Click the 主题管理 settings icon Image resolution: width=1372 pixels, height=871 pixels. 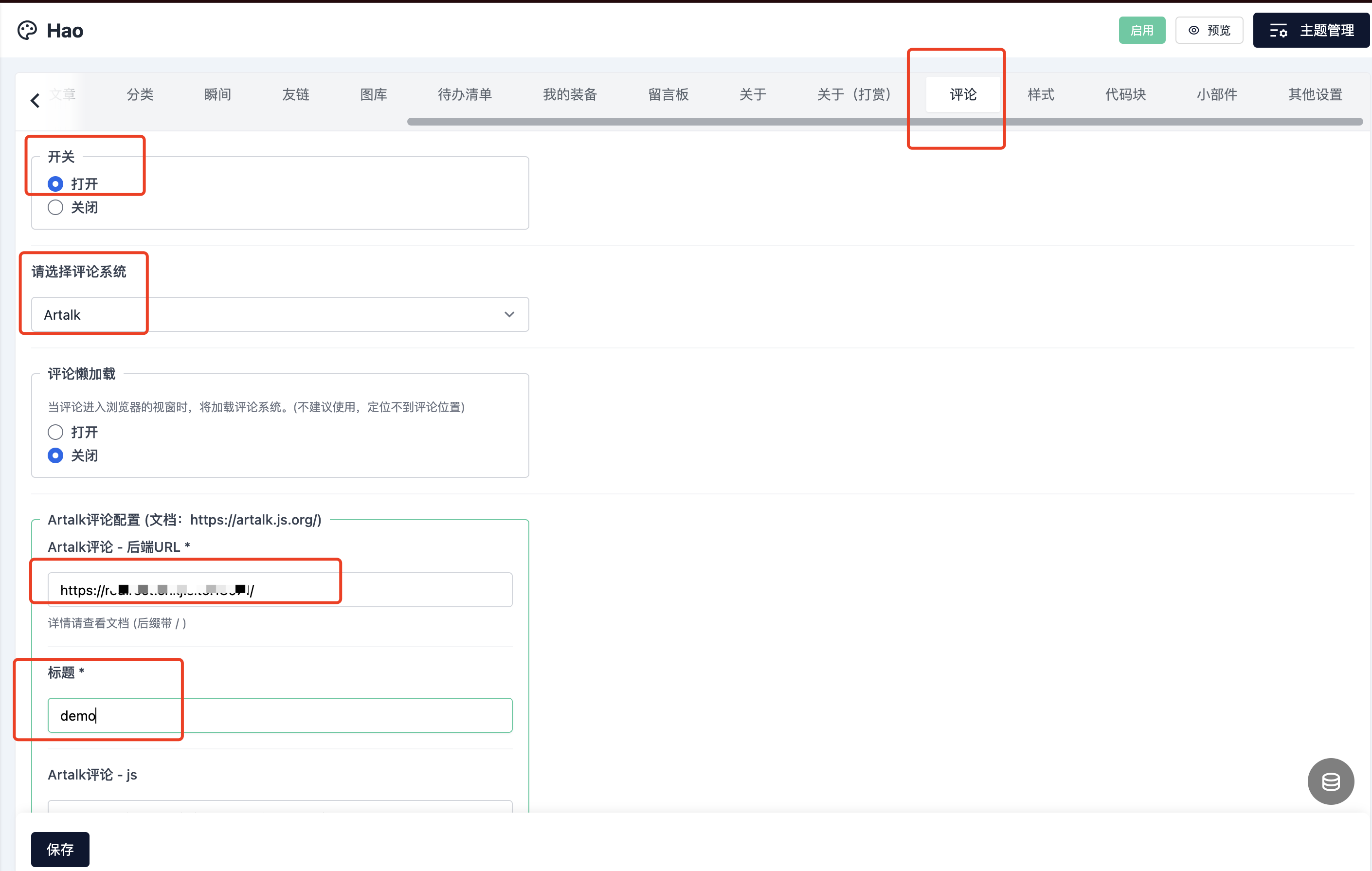click(1279, 30)
